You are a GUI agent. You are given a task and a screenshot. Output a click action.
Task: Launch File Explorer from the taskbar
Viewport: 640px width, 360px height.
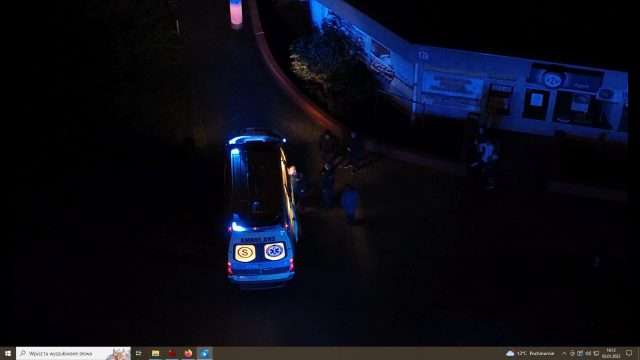[x=156, y=353]
